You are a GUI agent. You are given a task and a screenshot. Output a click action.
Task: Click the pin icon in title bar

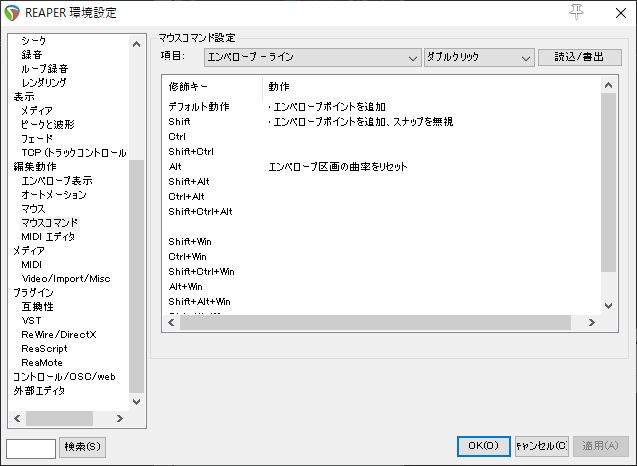(576, 12)
